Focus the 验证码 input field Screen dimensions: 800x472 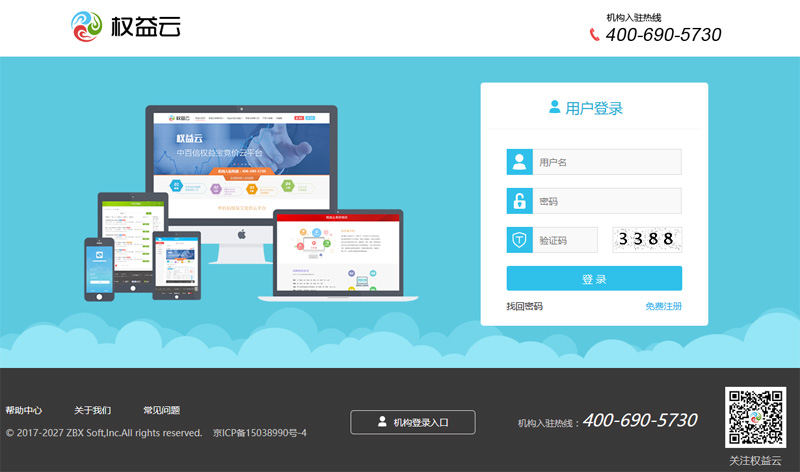tap(565, 240)
